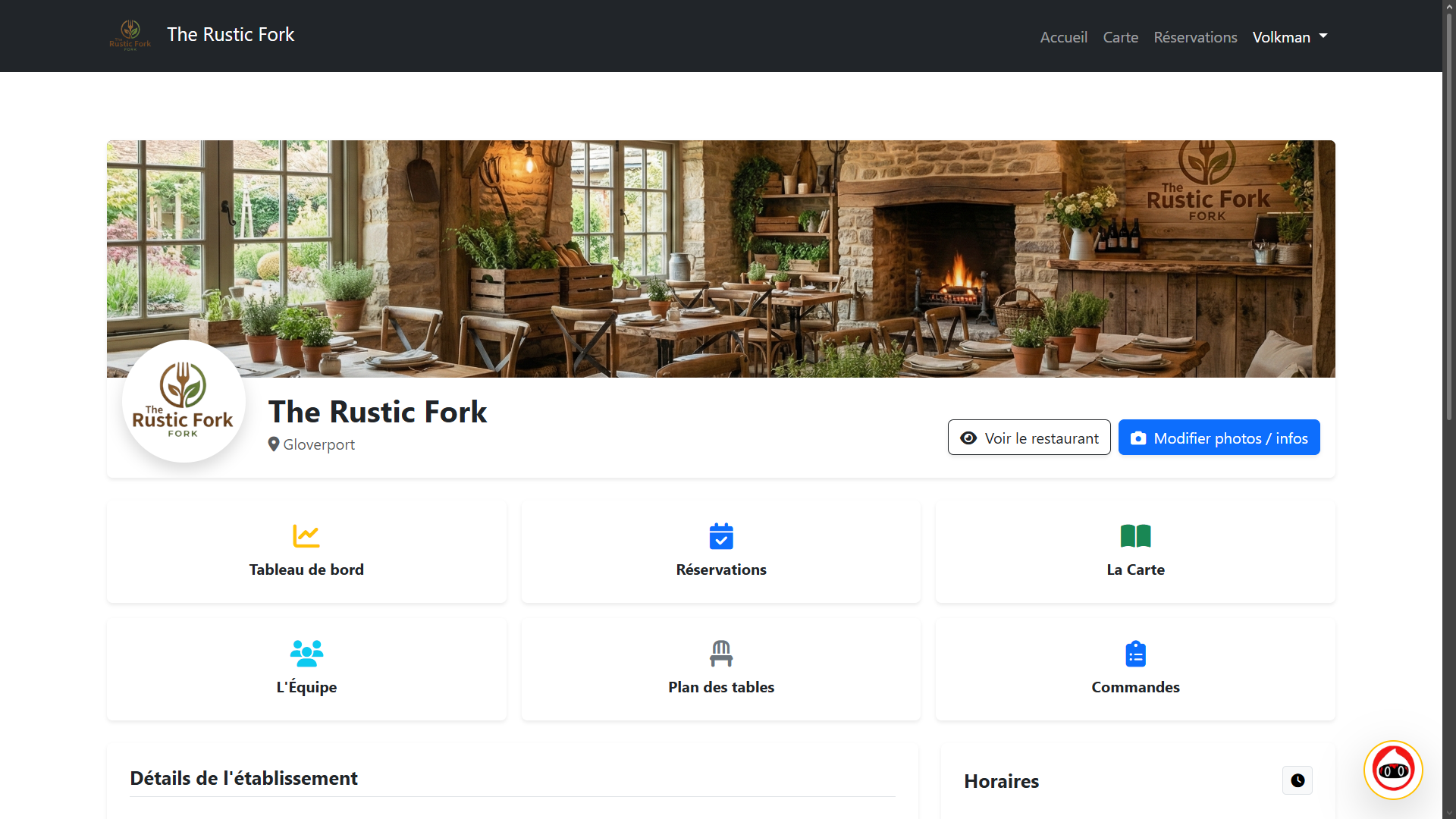Click the L'Équipe team members icon
Image resolution: width=1456 pixels, height=819 pixels.
[x=306, y=653]
